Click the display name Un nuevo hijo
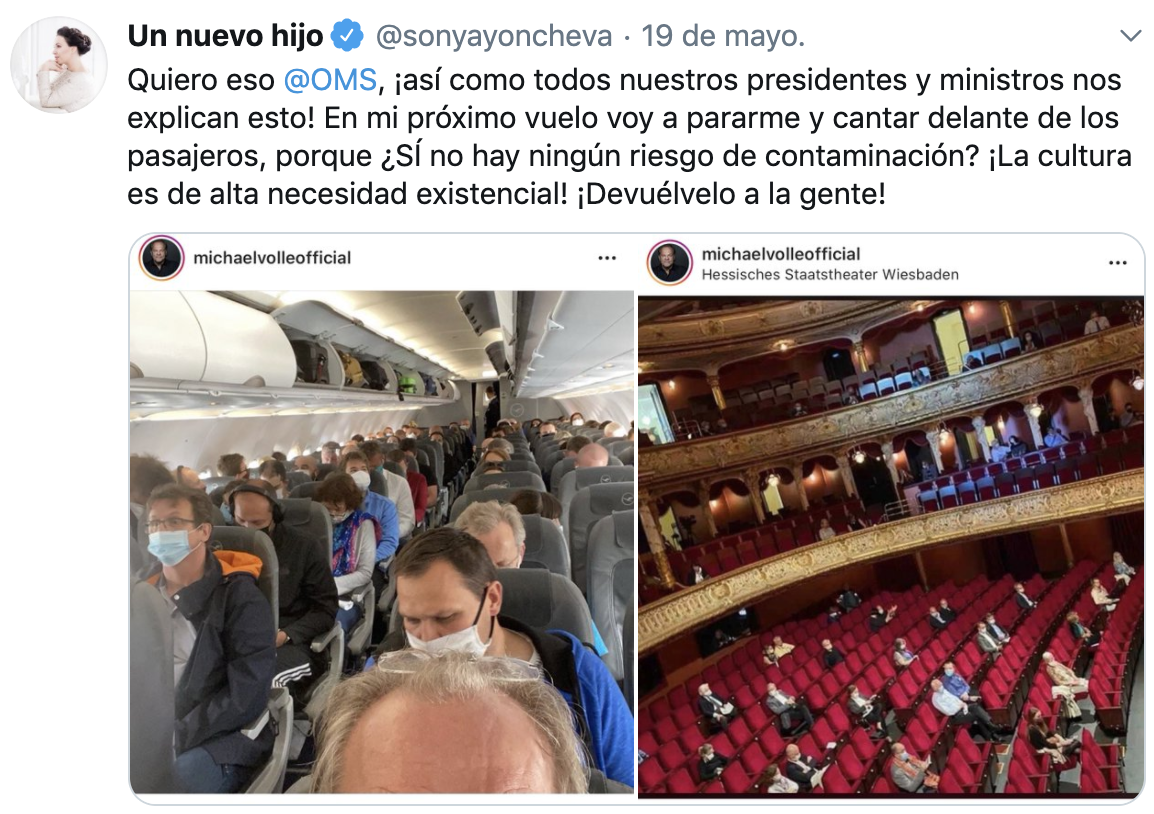The image size is (1154, 814). pyautogui.click(x=225, y=35)
